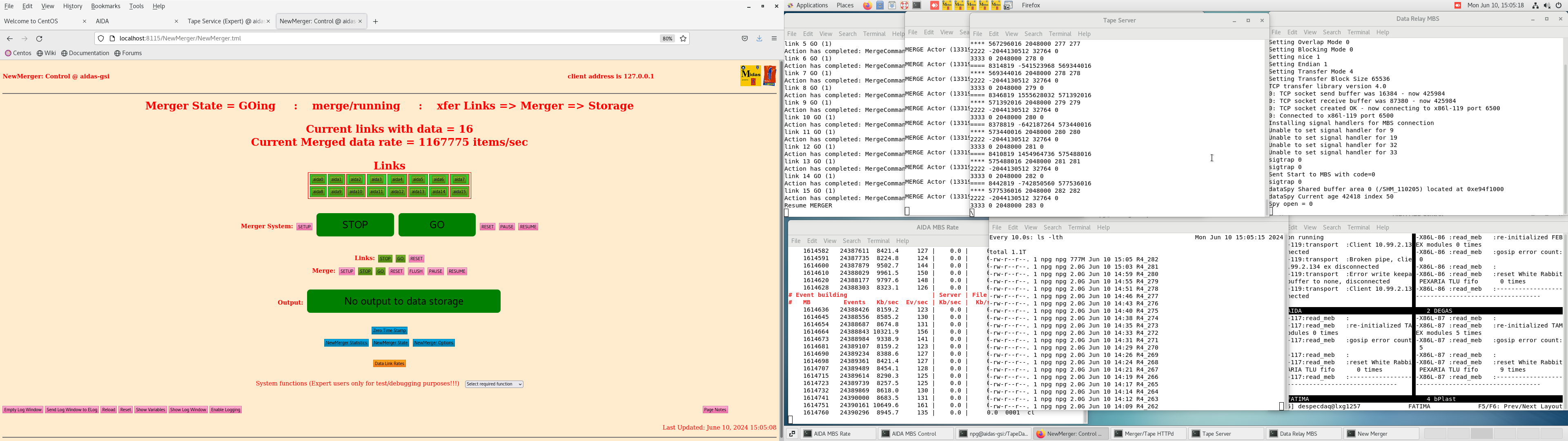Save page to Pocket icon
The image size is (1568, 441).
point(744,38)
